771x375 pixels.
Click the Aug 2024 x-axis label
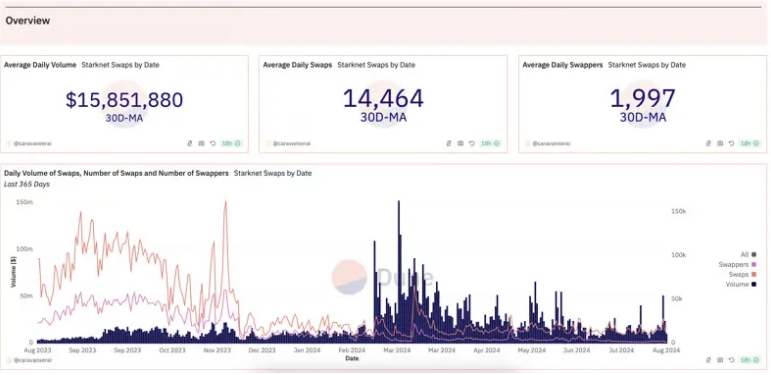point(666,350)
